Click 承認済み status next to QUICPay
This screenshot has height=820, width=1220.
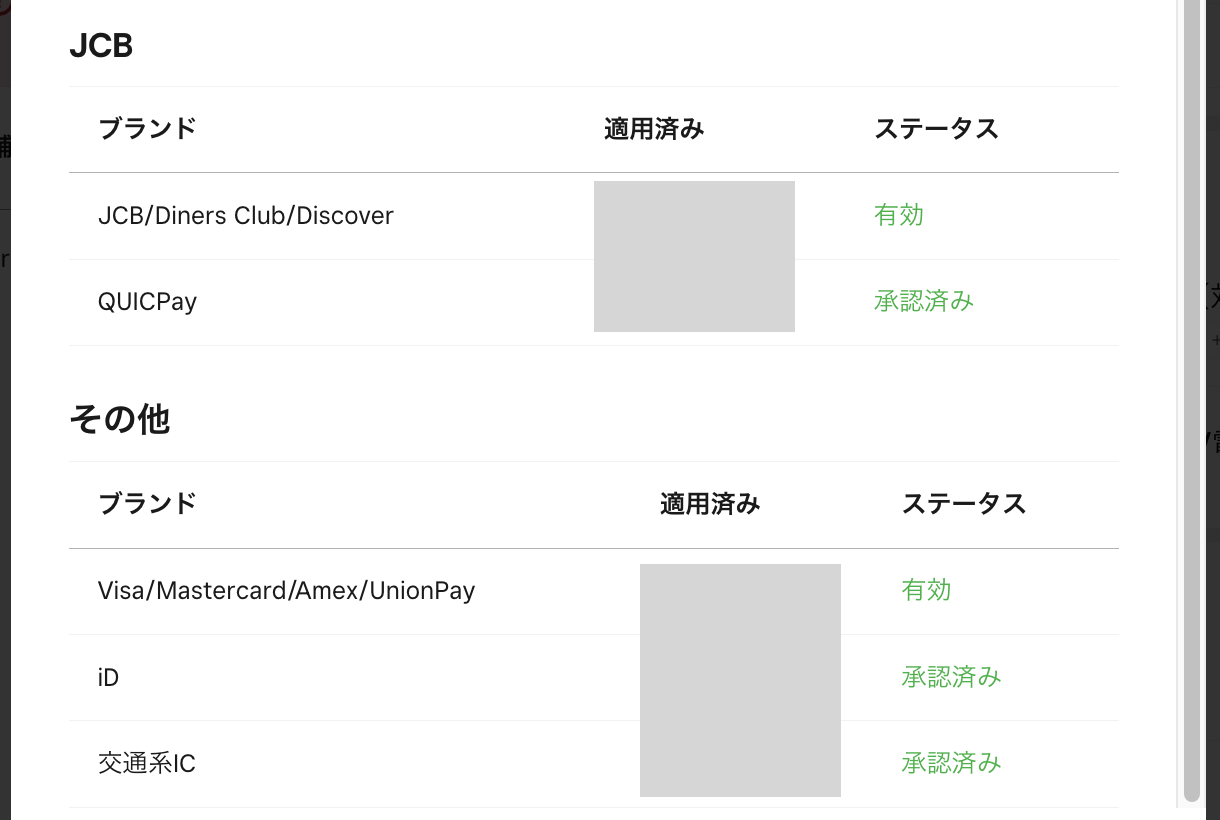point(923,301)
